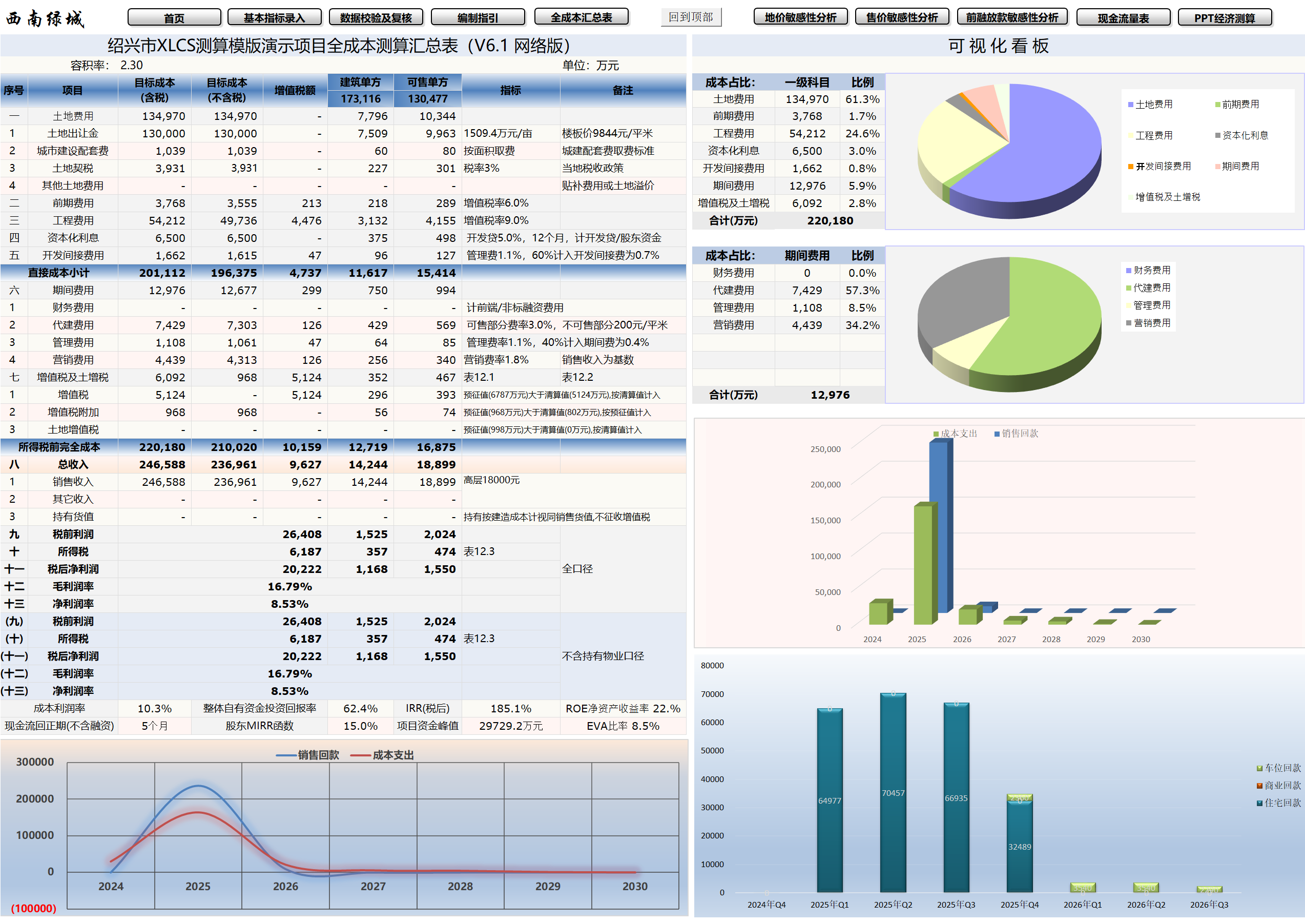The width and height of the screenshot is (1305, 924).
Task: Select the 开发间接费用 legend entry
Action: [1158, 166]
